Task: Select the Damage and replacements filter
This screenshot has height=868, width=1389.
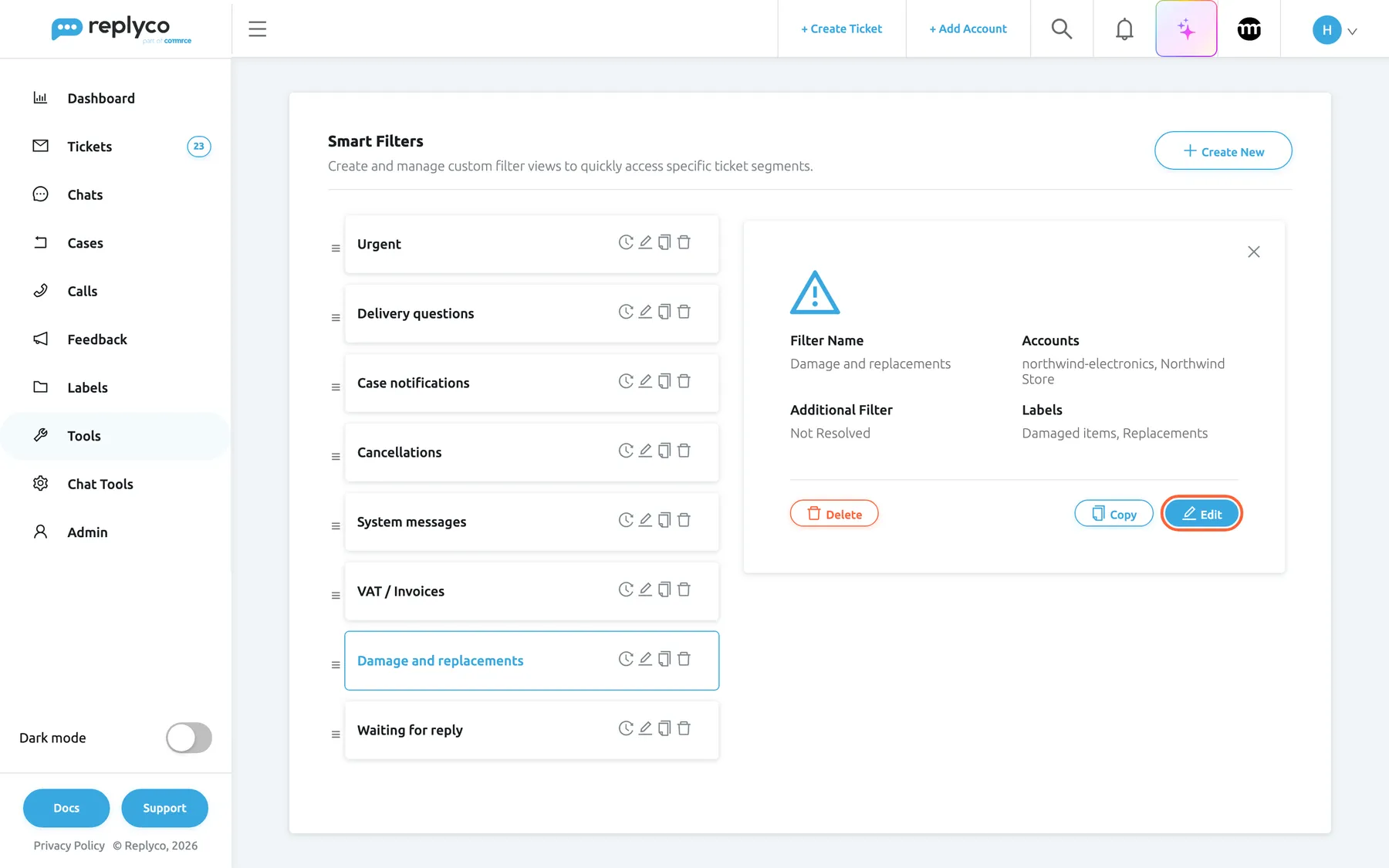Action: 532,660
